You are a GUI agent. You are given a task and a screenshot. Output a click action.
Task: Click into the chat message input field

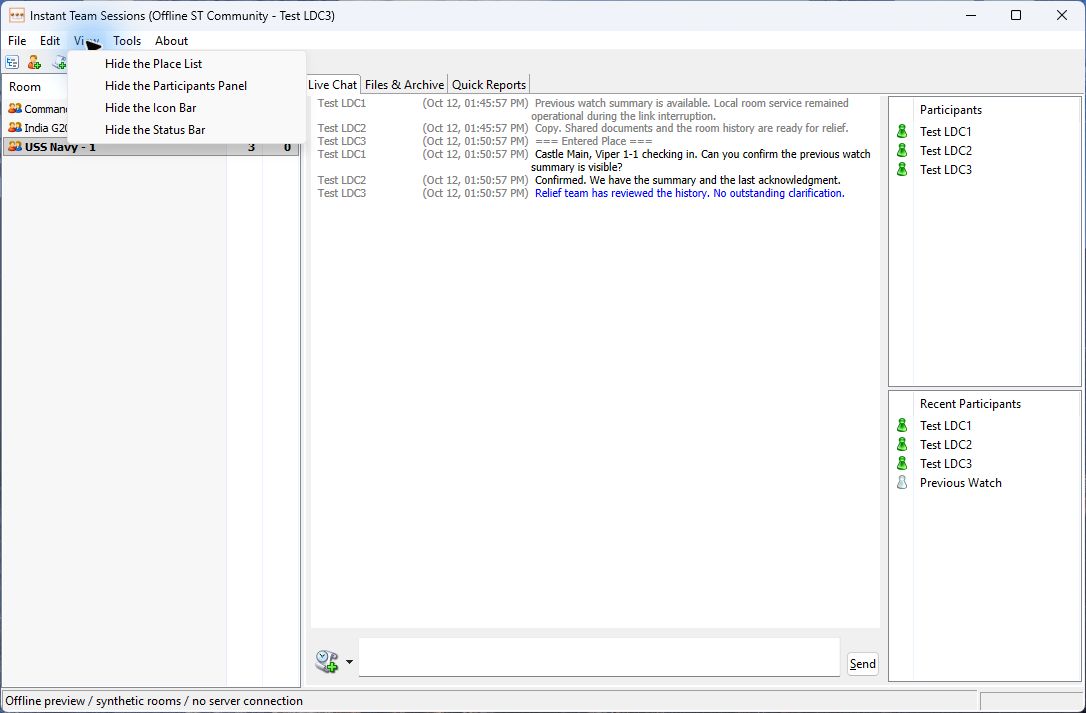point(599,657)
